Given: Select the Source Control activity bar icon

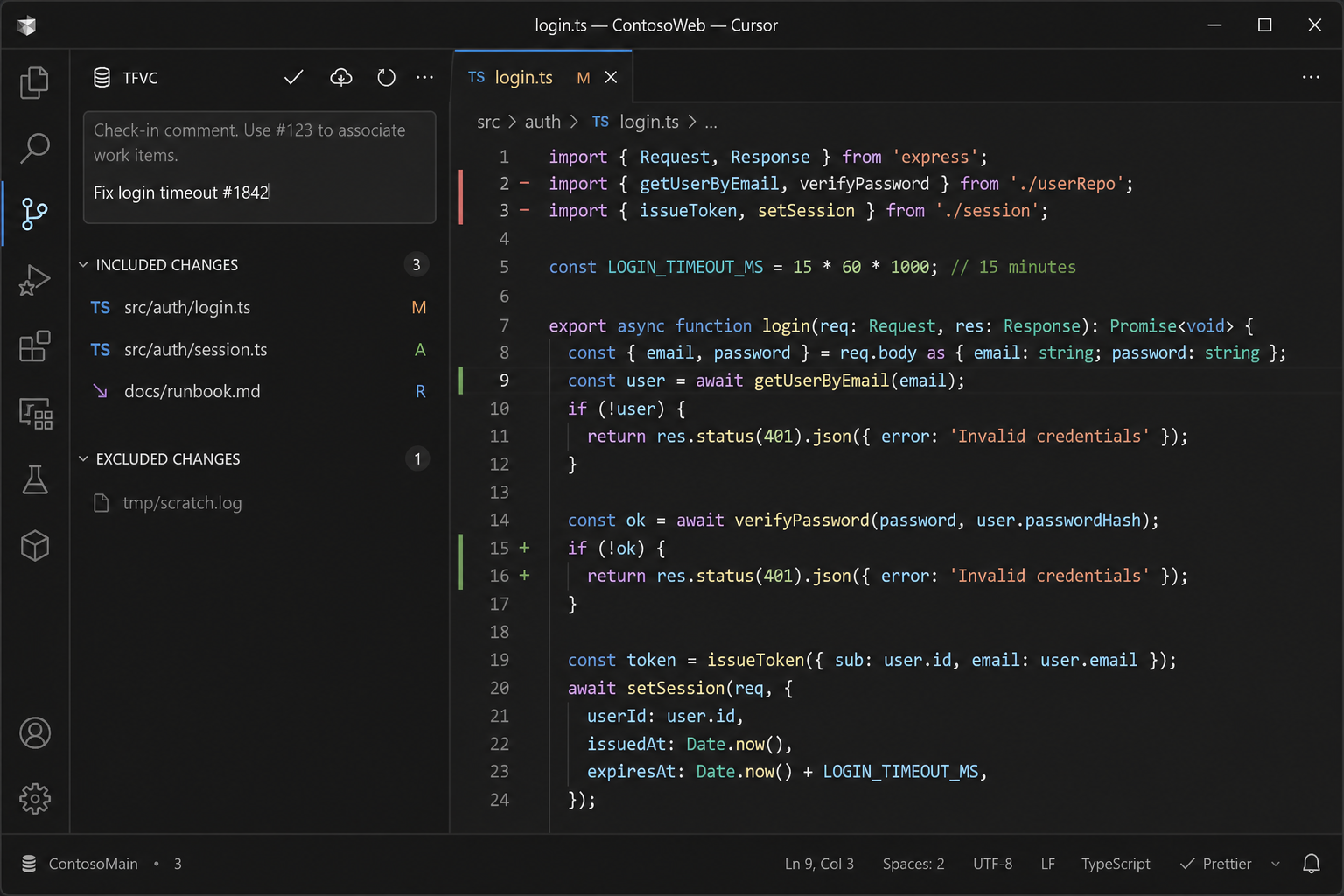Looking at the screenshot, I should [x=35, y=213].
